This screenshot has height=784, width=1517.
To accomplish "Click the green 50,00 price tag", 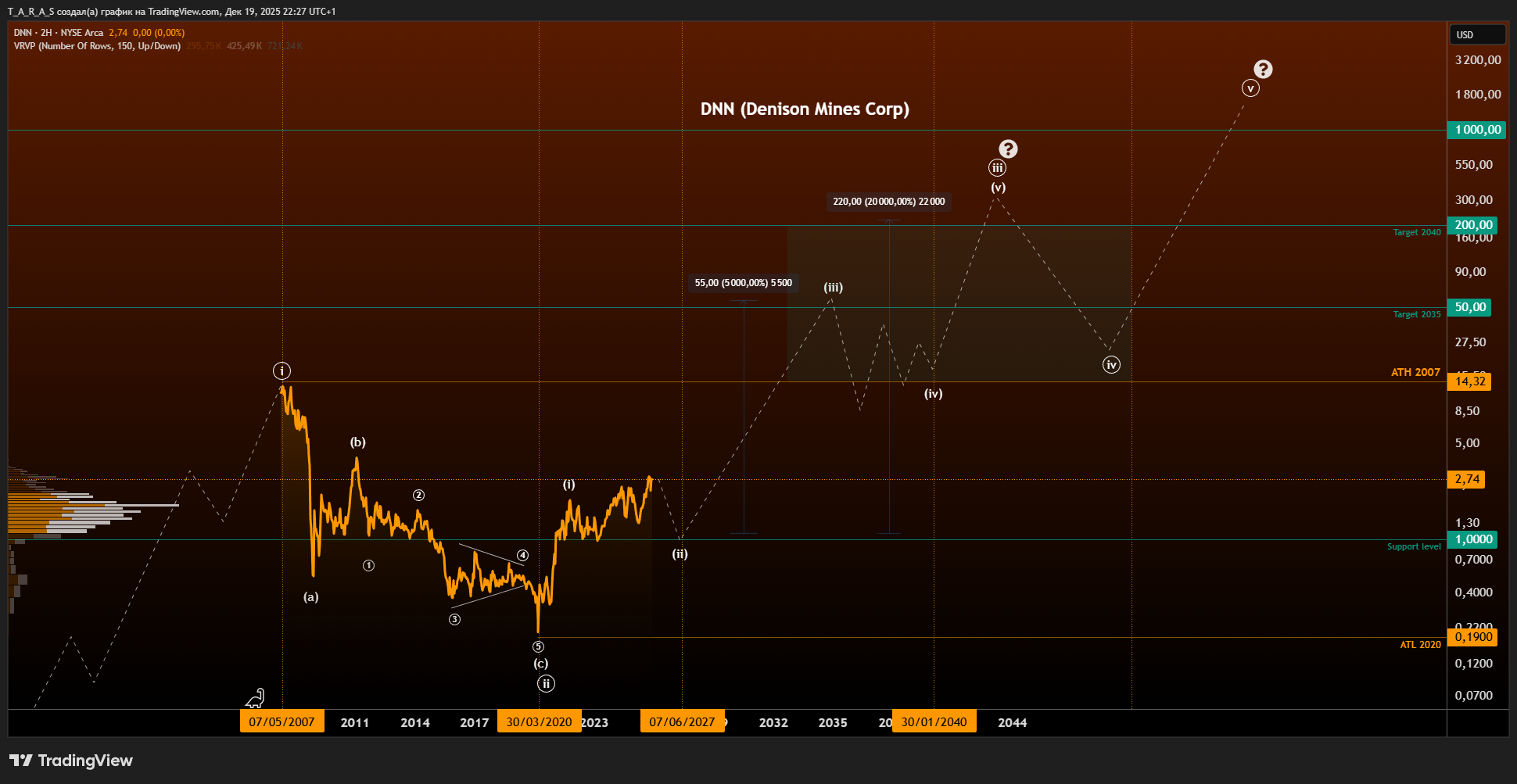I will tap(1469, 307).
